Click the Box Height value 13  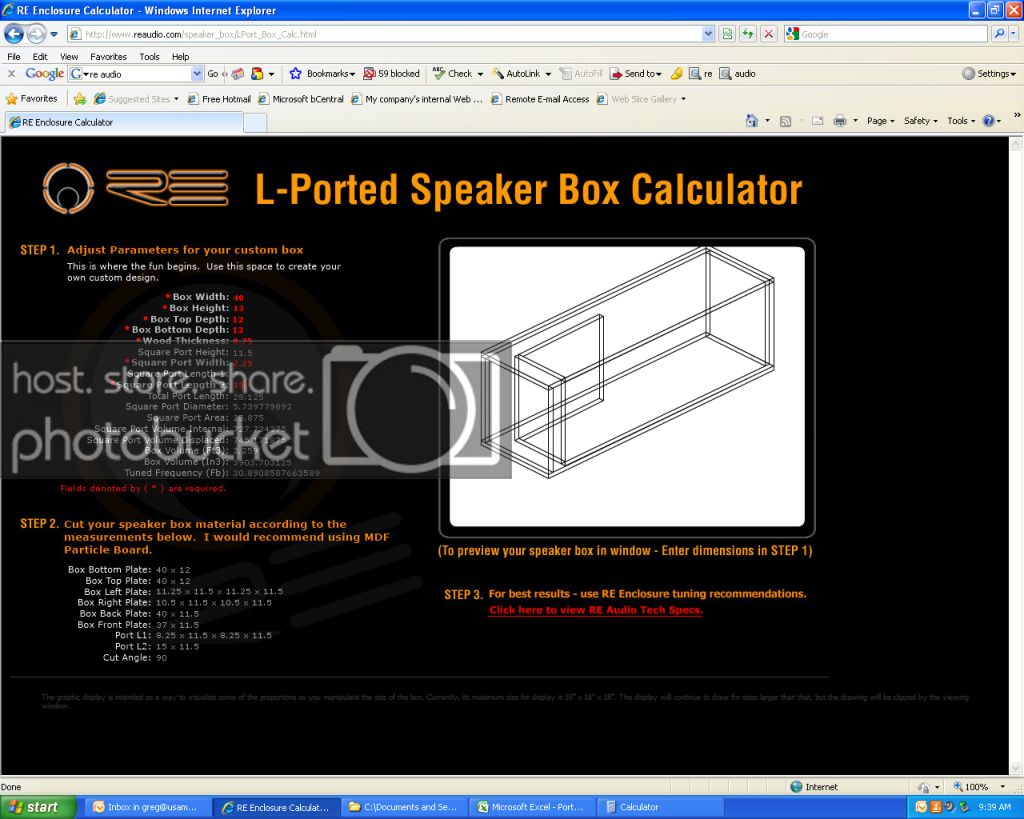tap(238, 308)
